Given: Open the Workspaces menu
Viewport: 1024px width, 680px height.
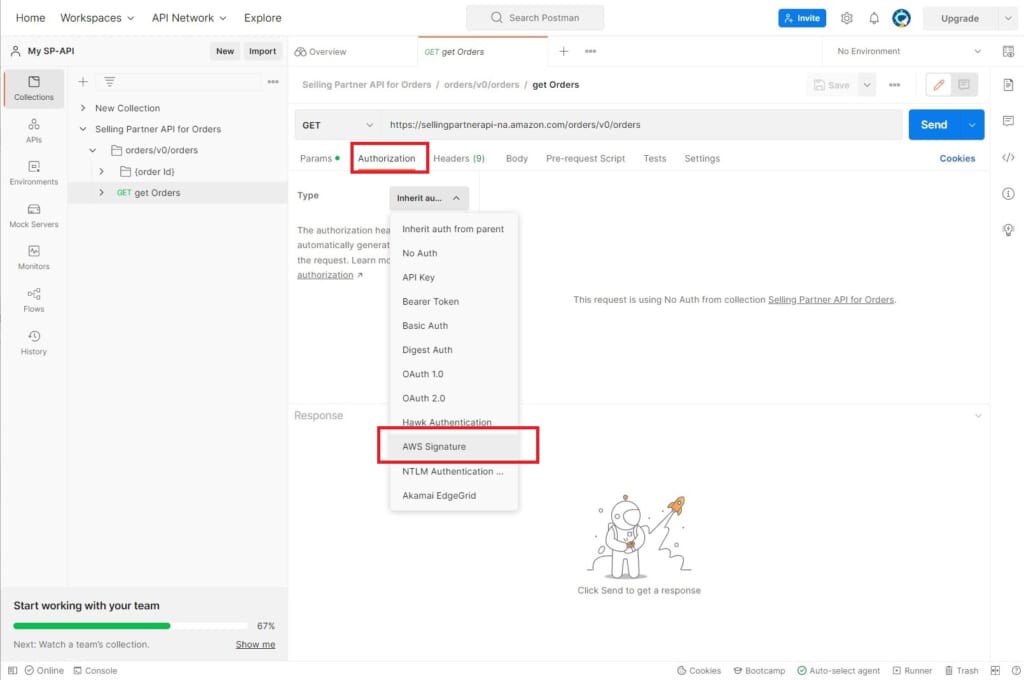Looking at the screenshot, I should [x=97, y=18].
